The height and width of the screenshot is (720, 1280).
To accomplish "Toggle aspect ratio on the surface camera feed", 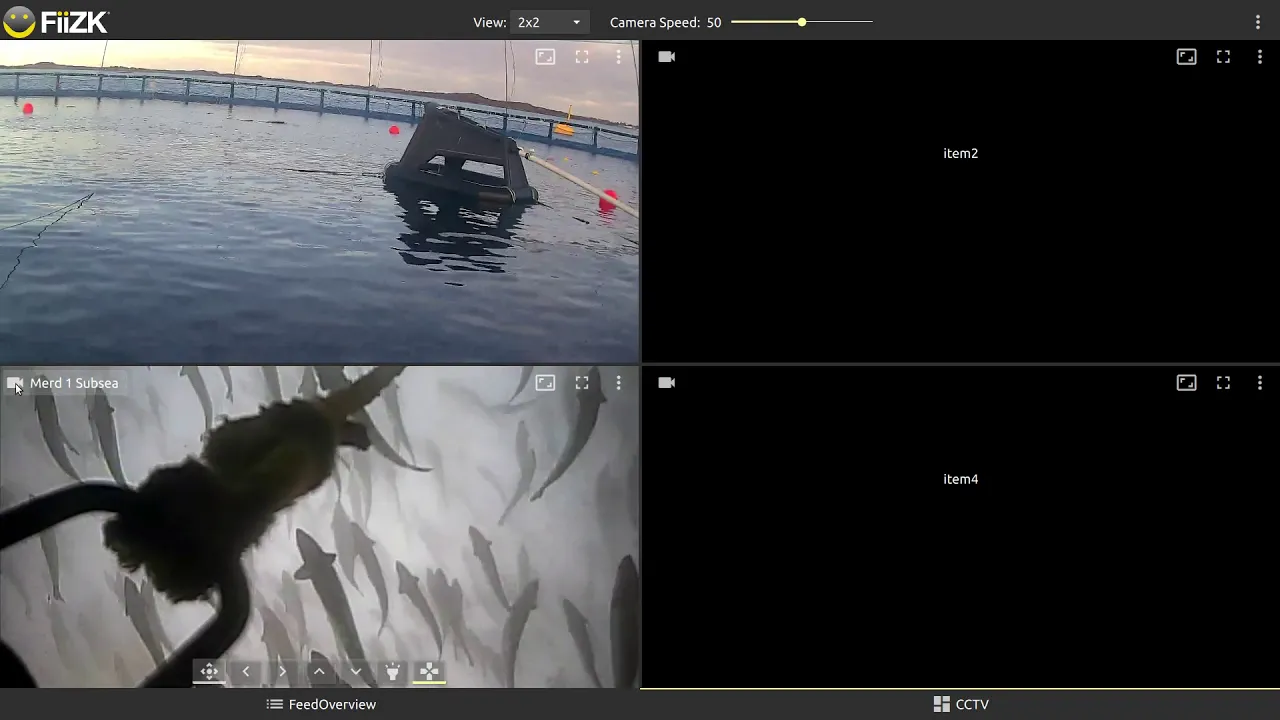I will tap(545, 57).
